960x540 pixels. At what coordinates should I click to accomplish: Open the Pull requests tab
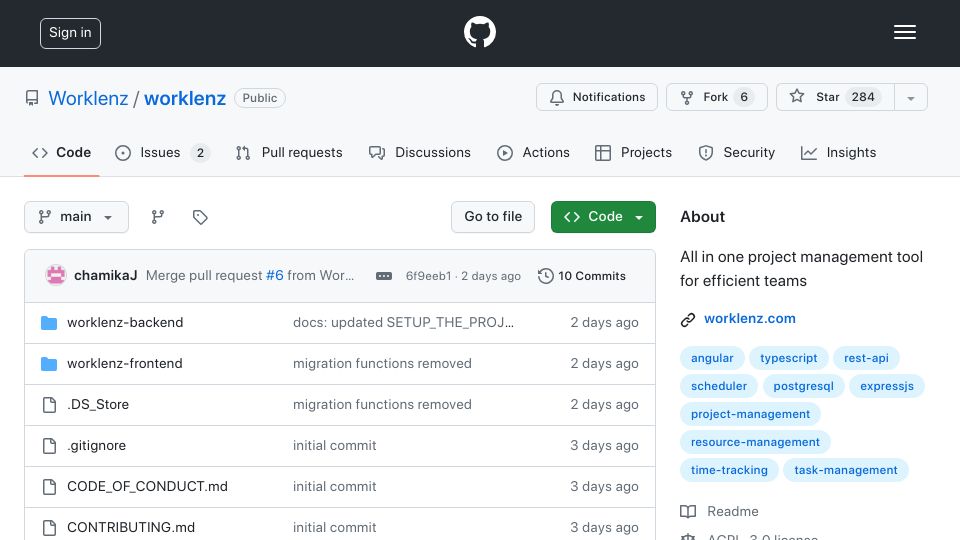coord(289,152)
